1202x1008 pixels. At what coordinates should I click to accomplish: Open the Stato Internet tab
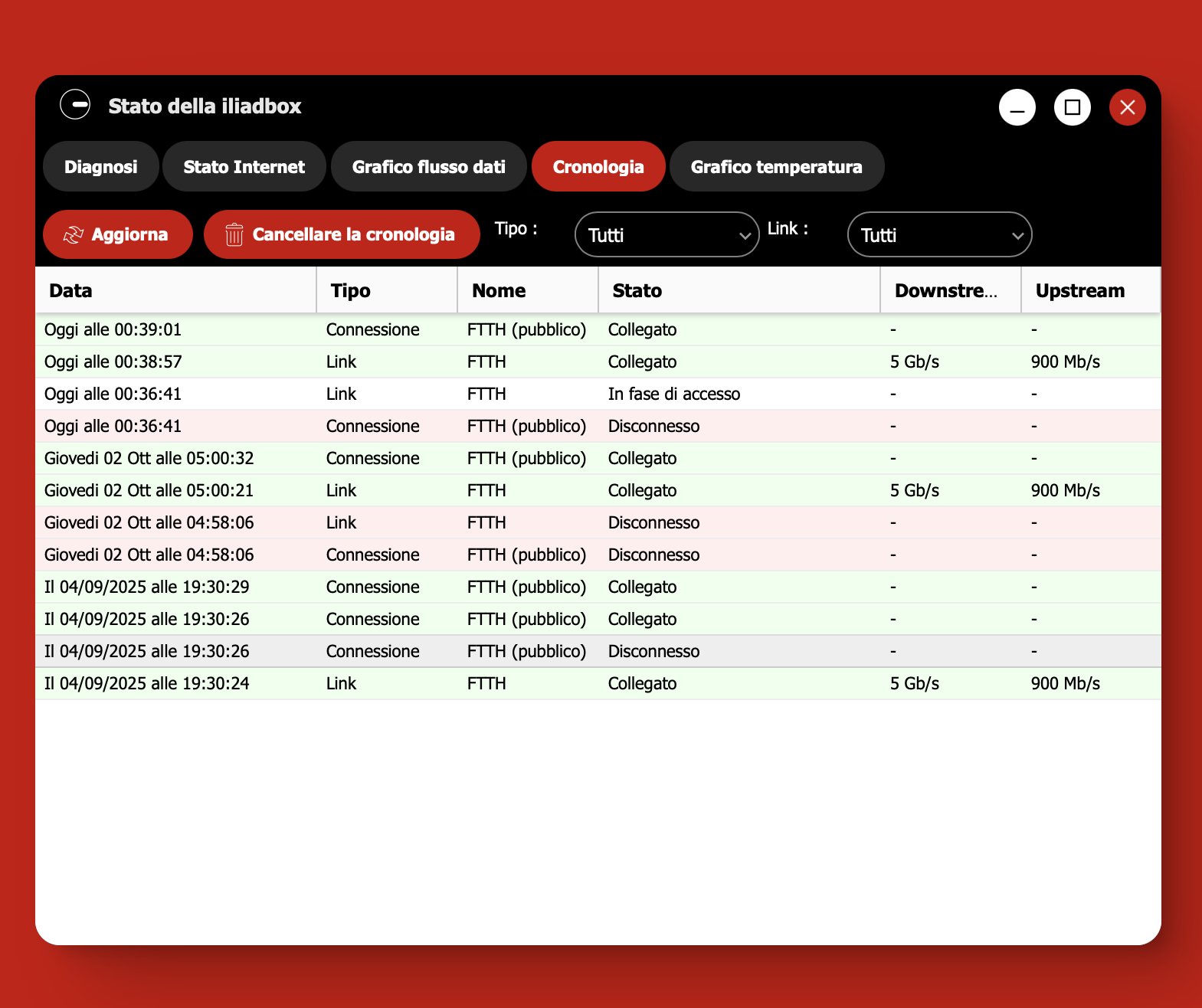coord(244,167)
